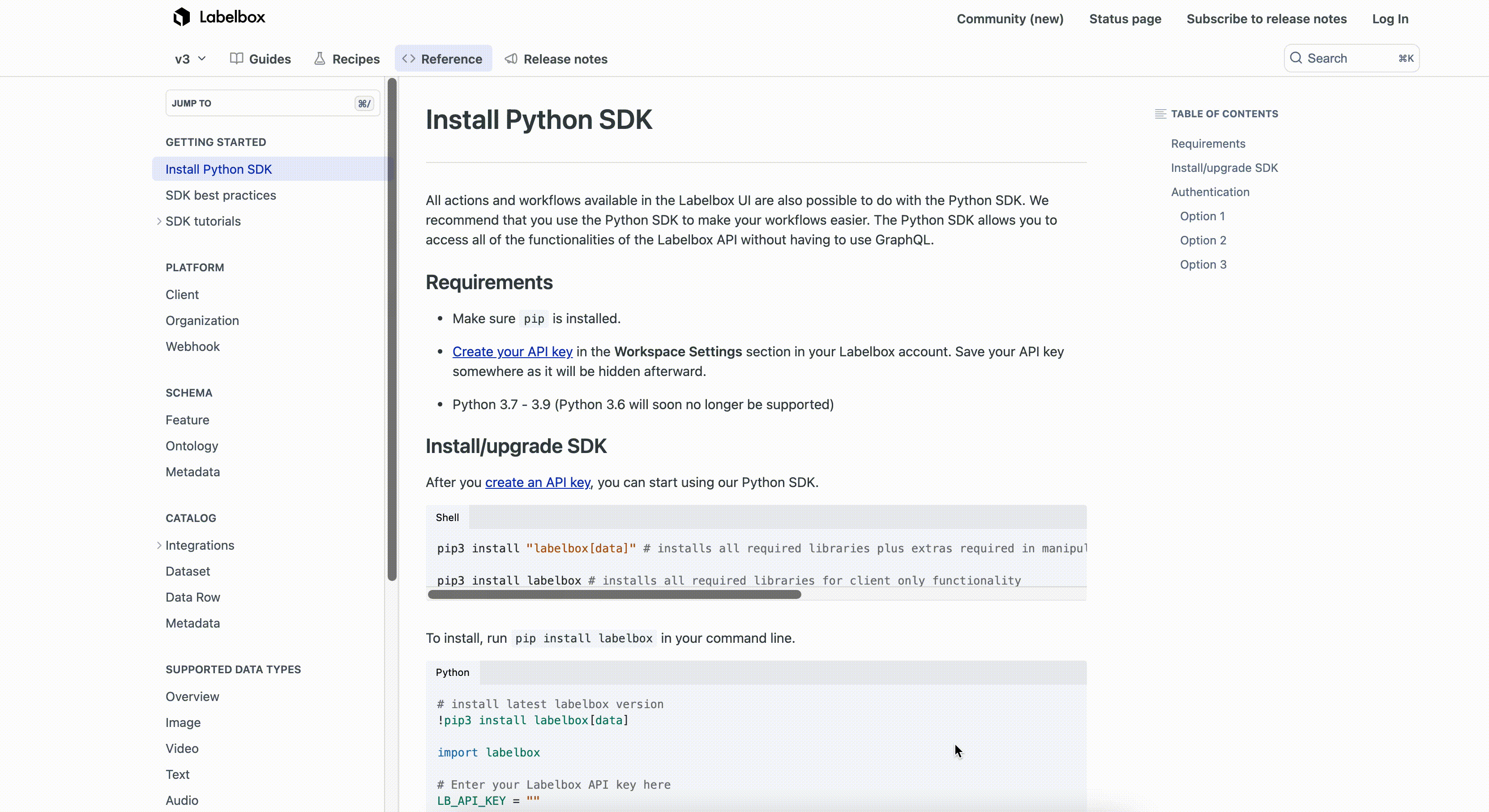This screenshot has width=1489, height=812.
Task: Click the search magnifier icon
Action: pyautogui.click(x=1296, y=58)
